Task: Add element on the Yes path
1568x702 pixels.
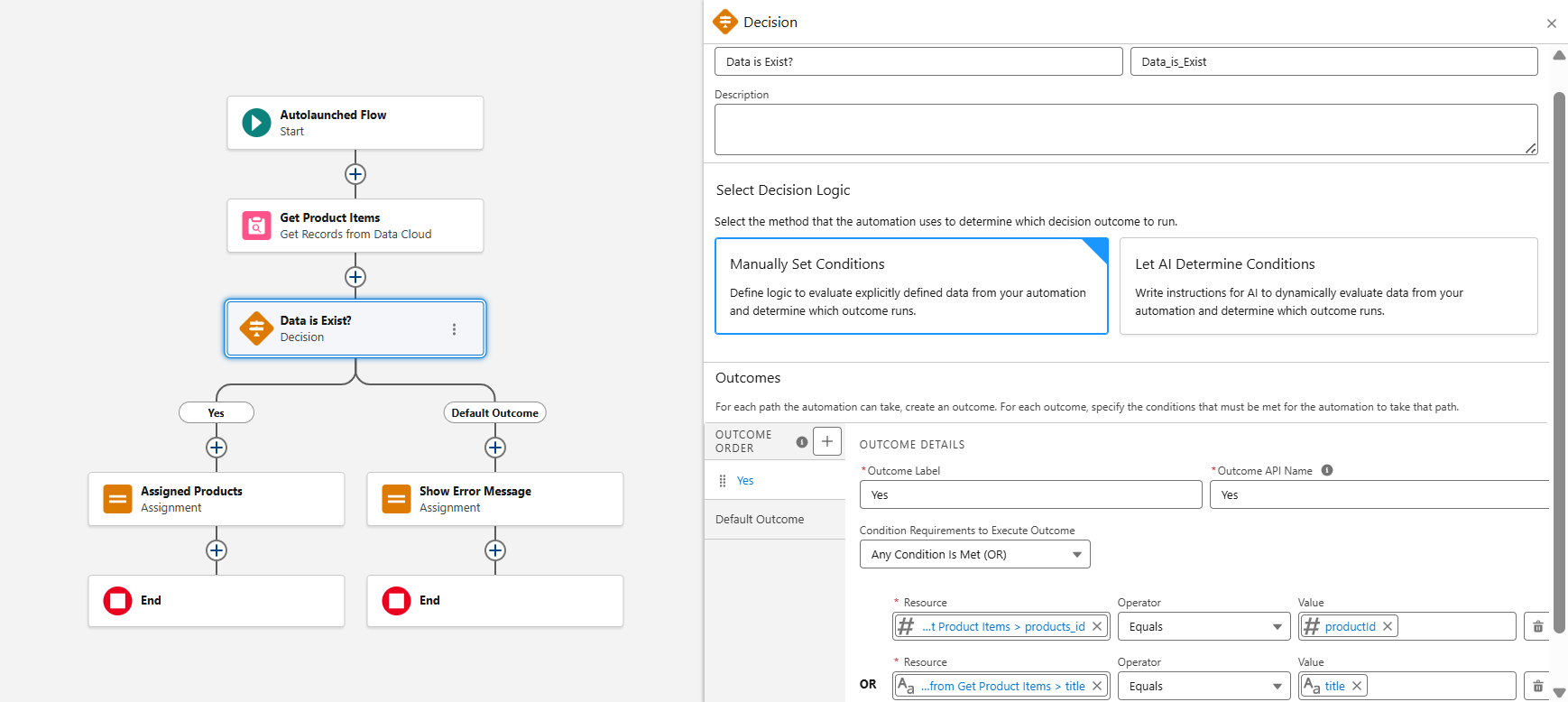Action: tap(217, 448)
